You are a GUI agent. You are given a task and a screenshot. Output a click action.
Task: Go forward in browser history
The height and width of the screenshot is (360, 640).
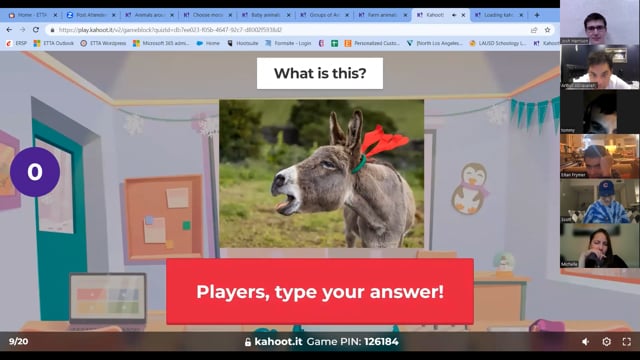(22, 30)
